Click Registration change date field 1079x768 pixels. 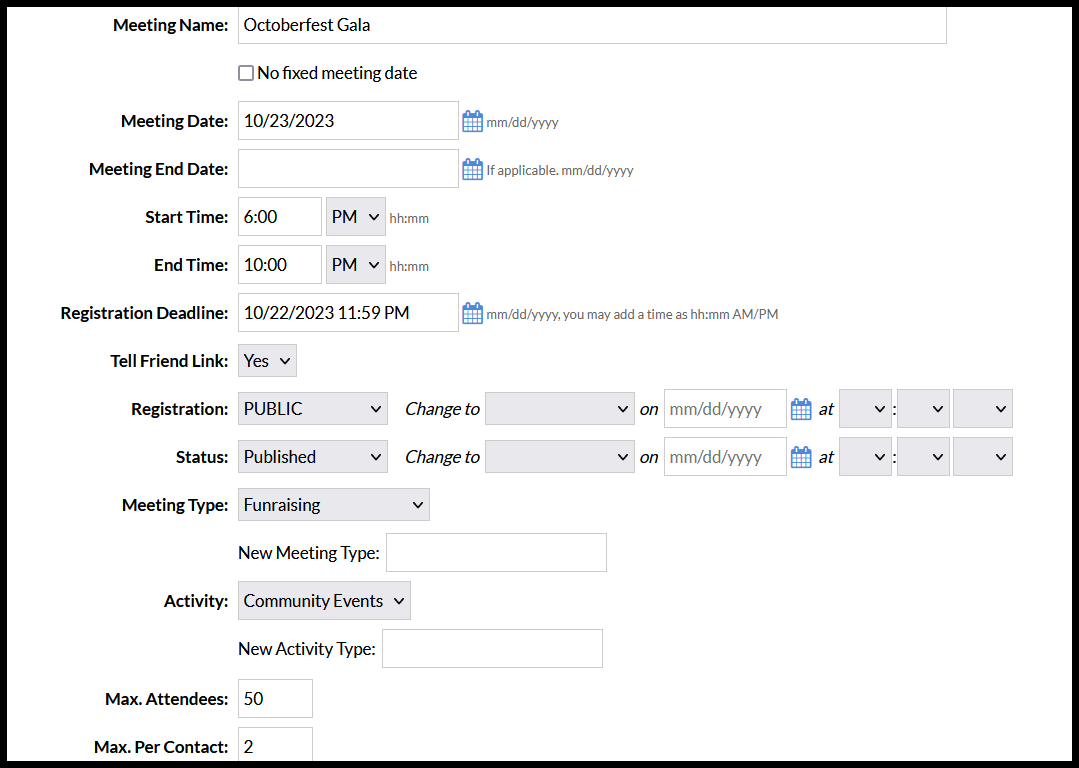point(725,409)
